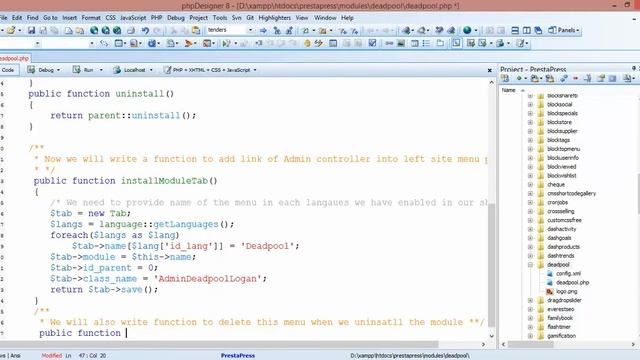This screenshot has width=640, height=360.
Task: Click the red remove icon in Project panel
Action: point(576,78)
